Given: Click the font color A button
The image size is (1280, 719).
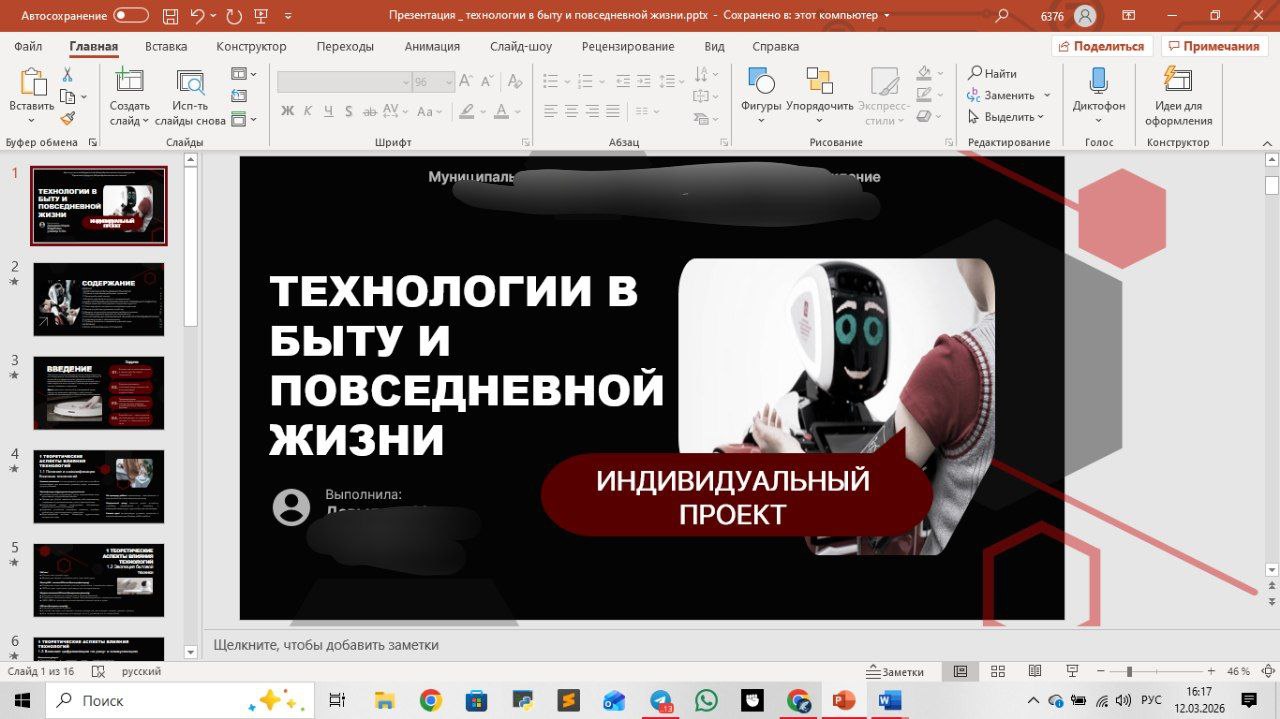Looking at the screenshot, I should click(x=501, y=111).
